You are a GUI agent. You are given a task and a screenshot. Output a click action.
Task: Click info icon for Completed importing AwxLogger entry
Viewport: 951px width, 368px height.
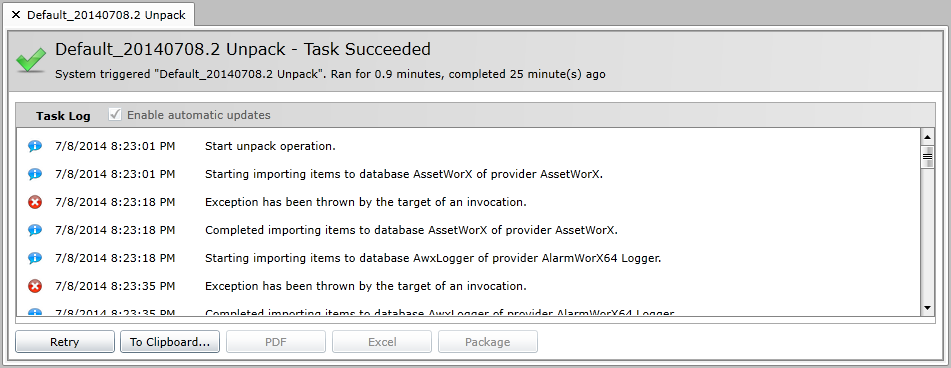(35, 312)
